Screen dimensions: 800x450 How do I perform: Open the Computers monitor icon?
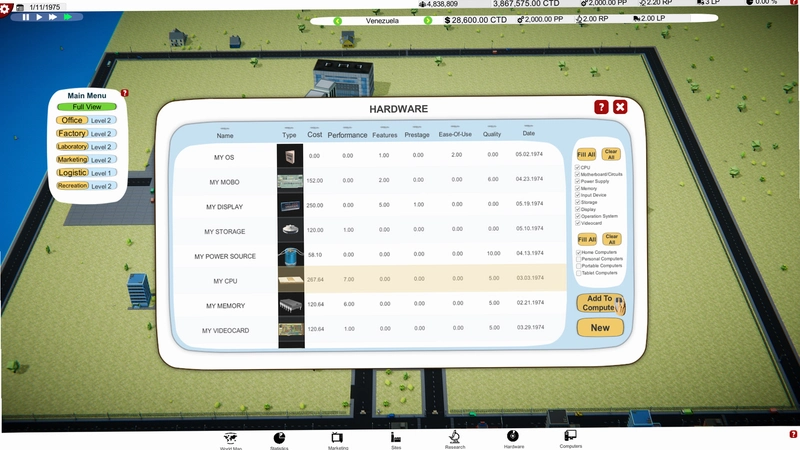570,436
